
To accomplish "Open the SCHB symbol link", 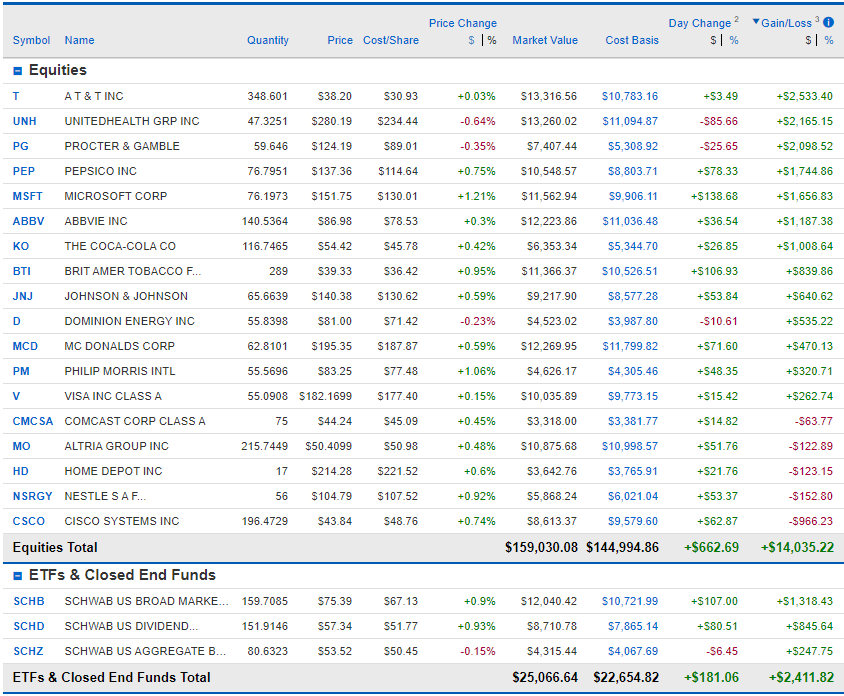I will (29, 602).
